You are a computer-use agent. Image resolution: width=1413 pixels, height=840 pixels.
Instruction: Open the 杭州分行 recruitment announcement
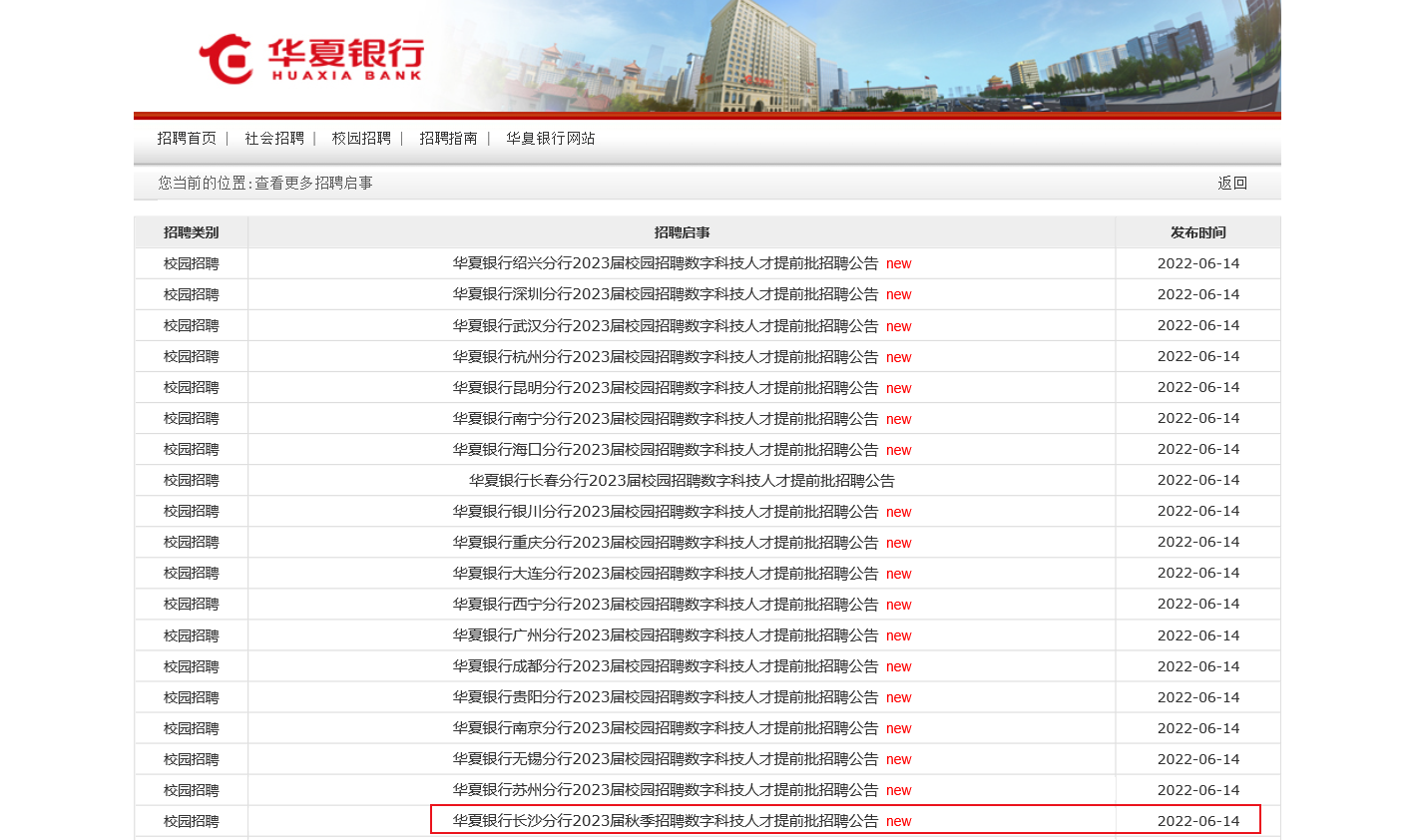click(x=666, y=357)
